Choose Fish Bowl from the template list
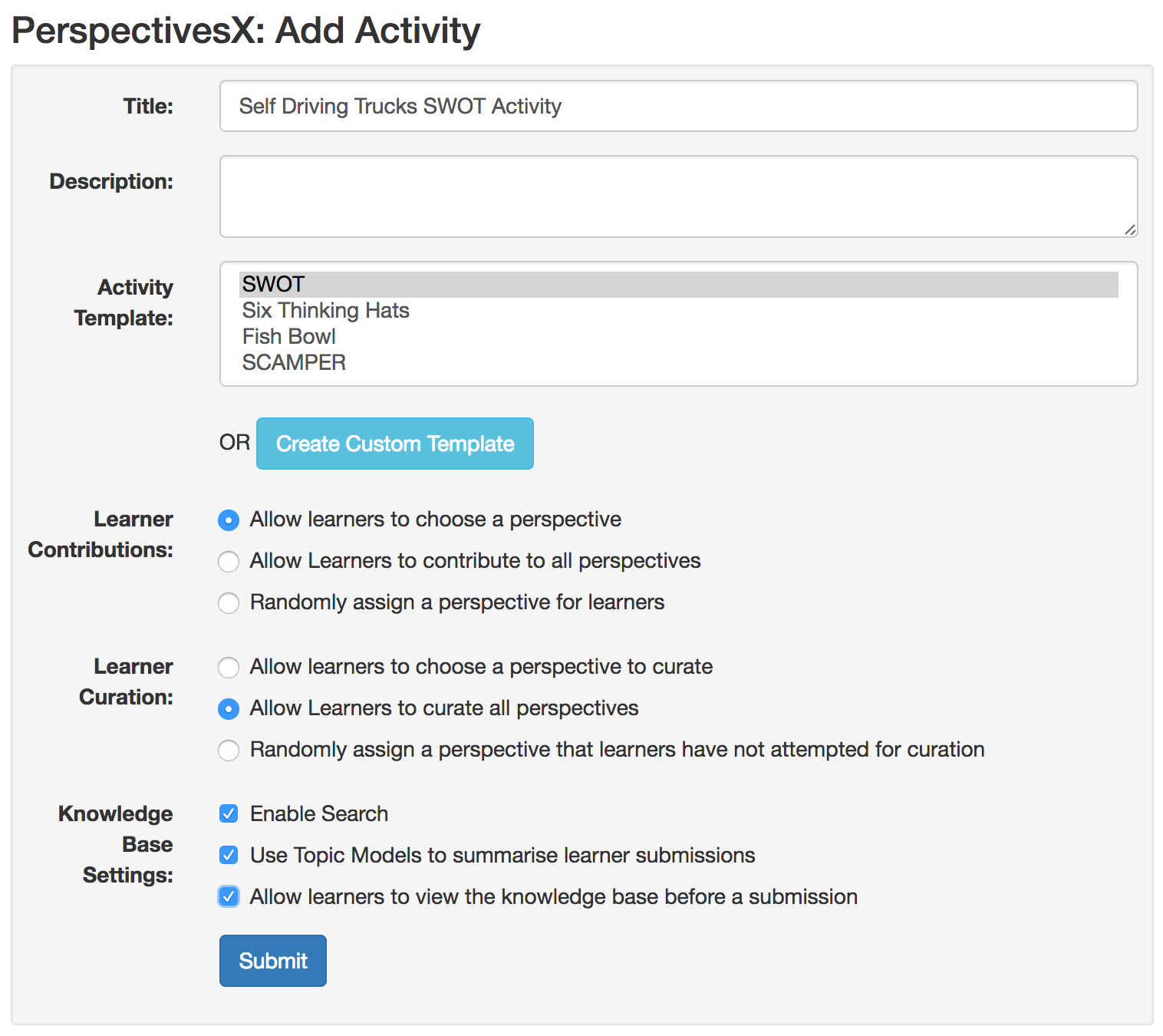 tap(289, 337)
